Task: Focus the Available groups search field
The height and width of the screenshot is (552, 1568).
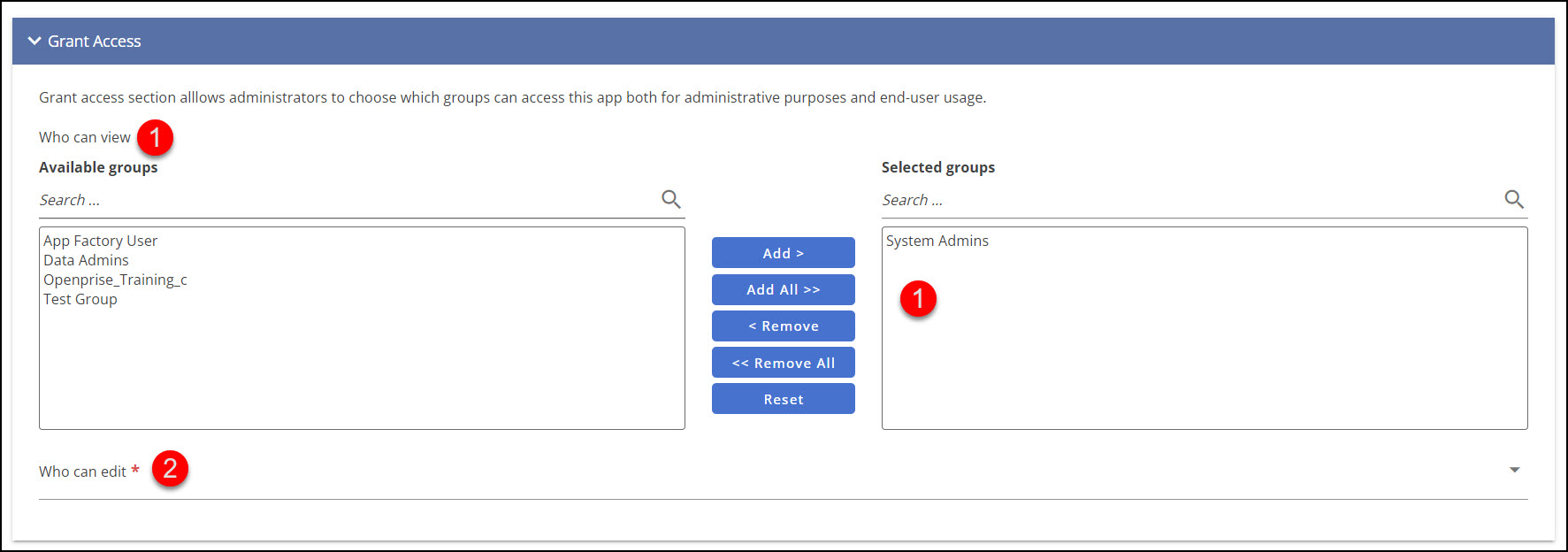Action: [x=345, y=201]
